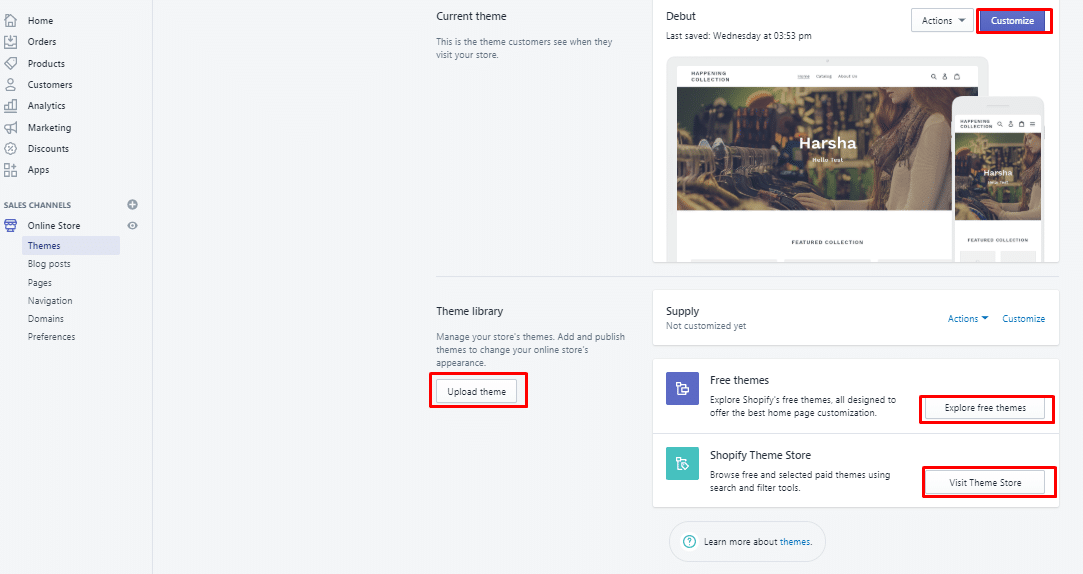Click 'Last saved: Wednesday at 03:53 pm' text
The width and height of the screenshot is (1083, 574).
pyautogui.click(x=738, y=36)
